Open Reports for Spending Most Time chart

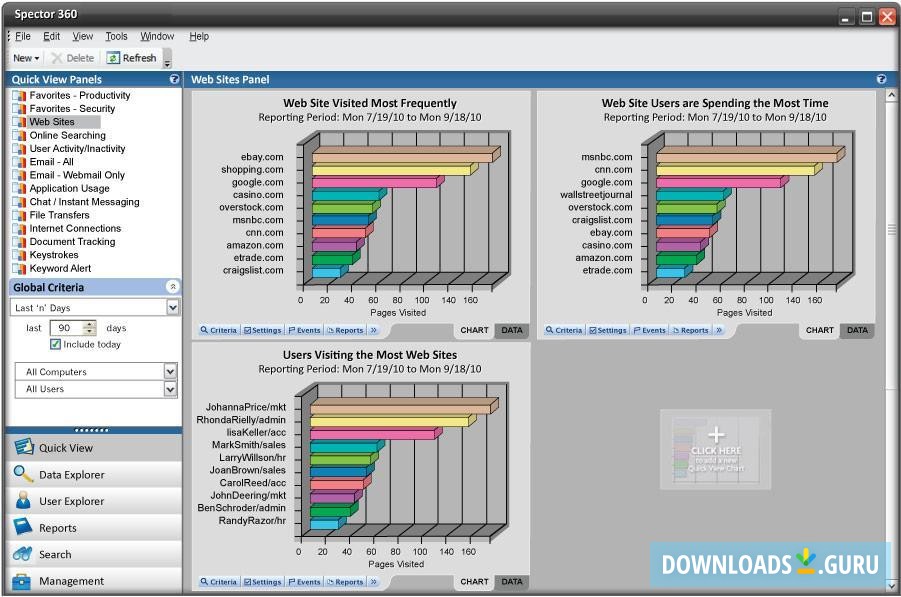(691, 330)
